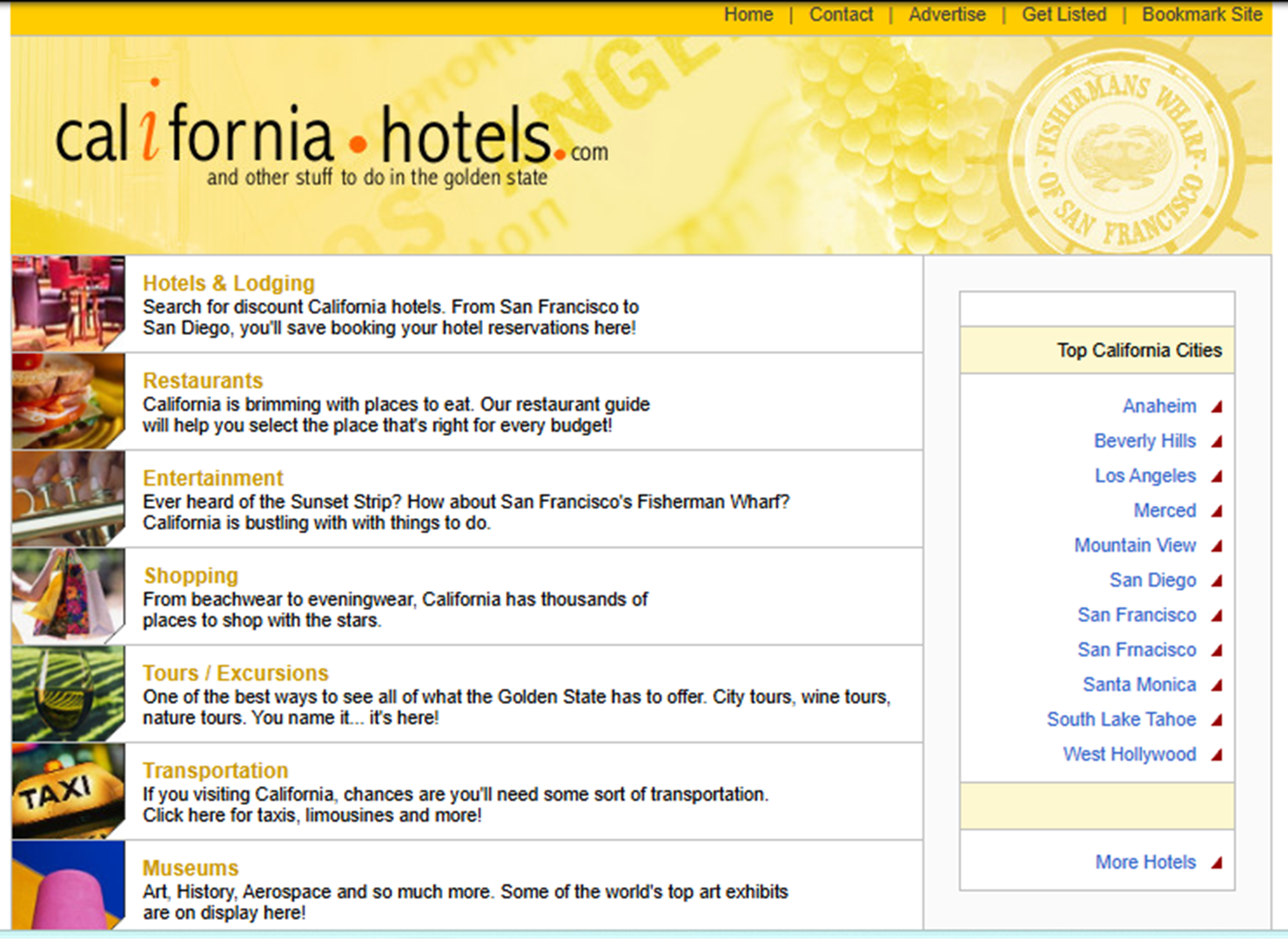1288x940 pixels.
Task: Click the red arrow icon beside Mountain View
Action: pyautogui.click(x=1217, y=546)
